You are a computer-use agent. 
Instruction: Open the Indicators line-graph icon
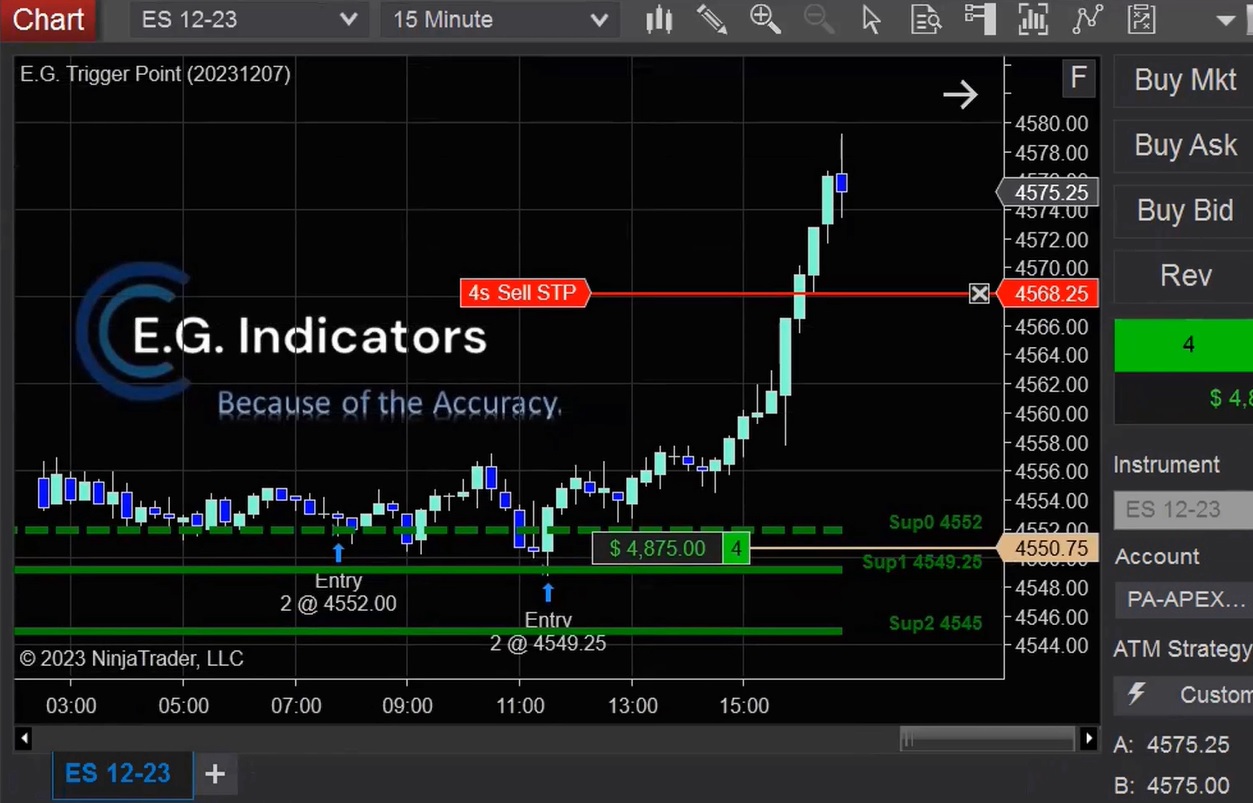(x=1087, y=19)
